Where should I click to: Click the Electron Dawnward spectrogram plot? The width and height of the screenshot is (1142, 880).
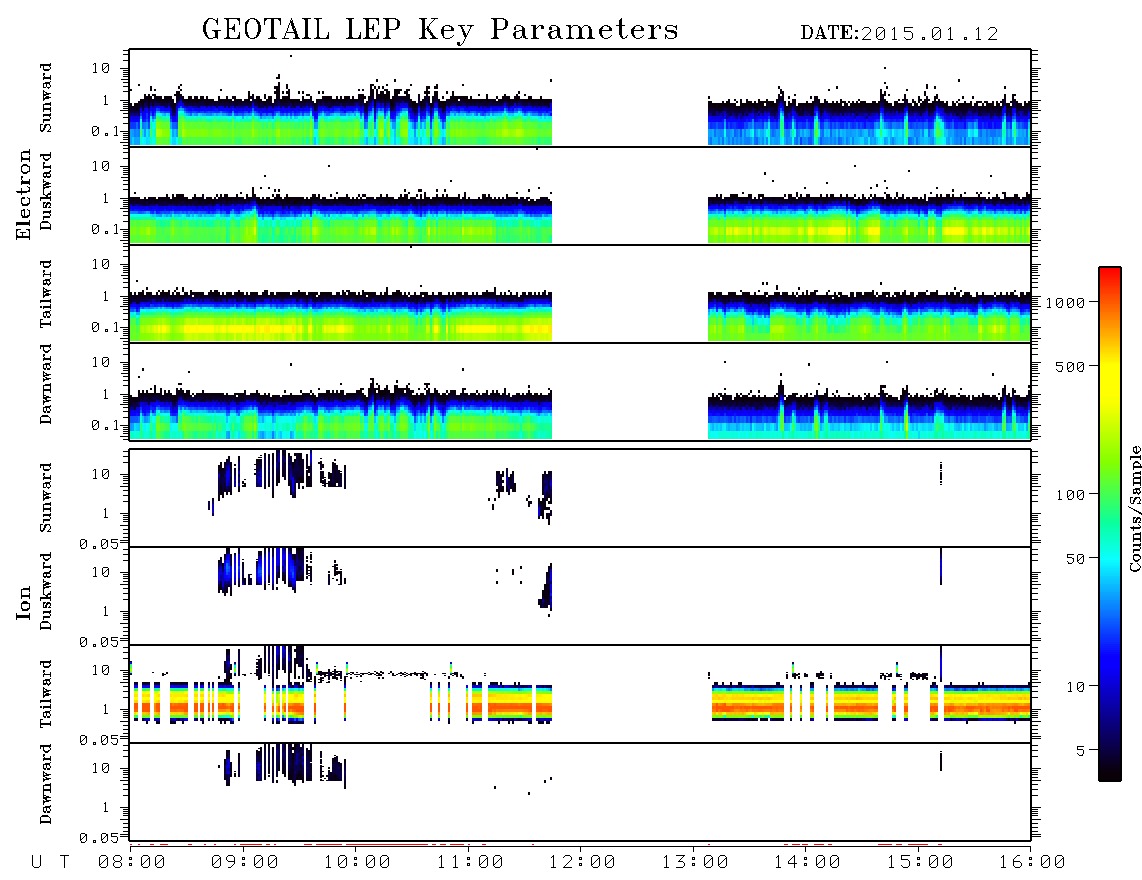580,391
